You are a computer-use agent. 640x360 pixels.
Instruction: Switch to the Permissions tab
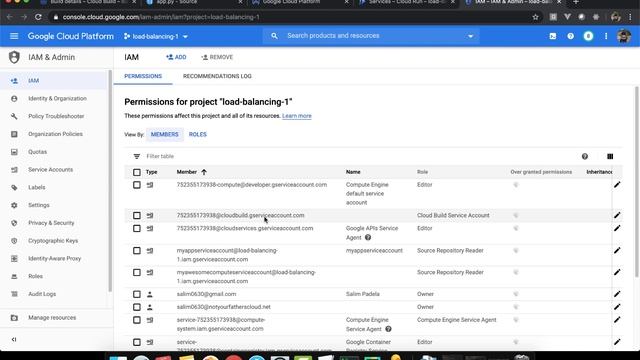tap(143, 76)
